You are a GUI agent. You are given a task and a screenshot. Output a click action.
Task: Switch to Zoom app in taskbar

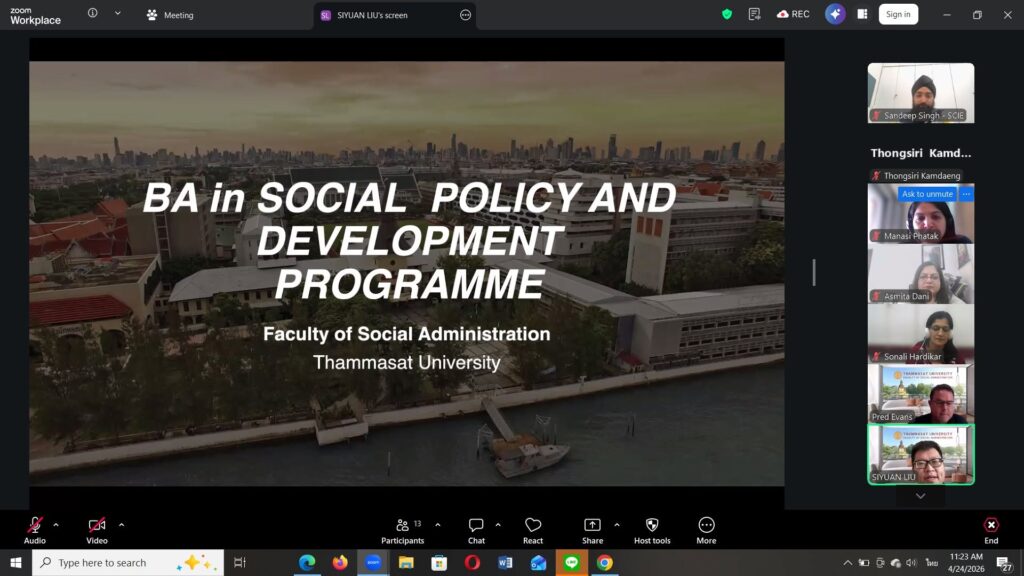pos(373,562)
